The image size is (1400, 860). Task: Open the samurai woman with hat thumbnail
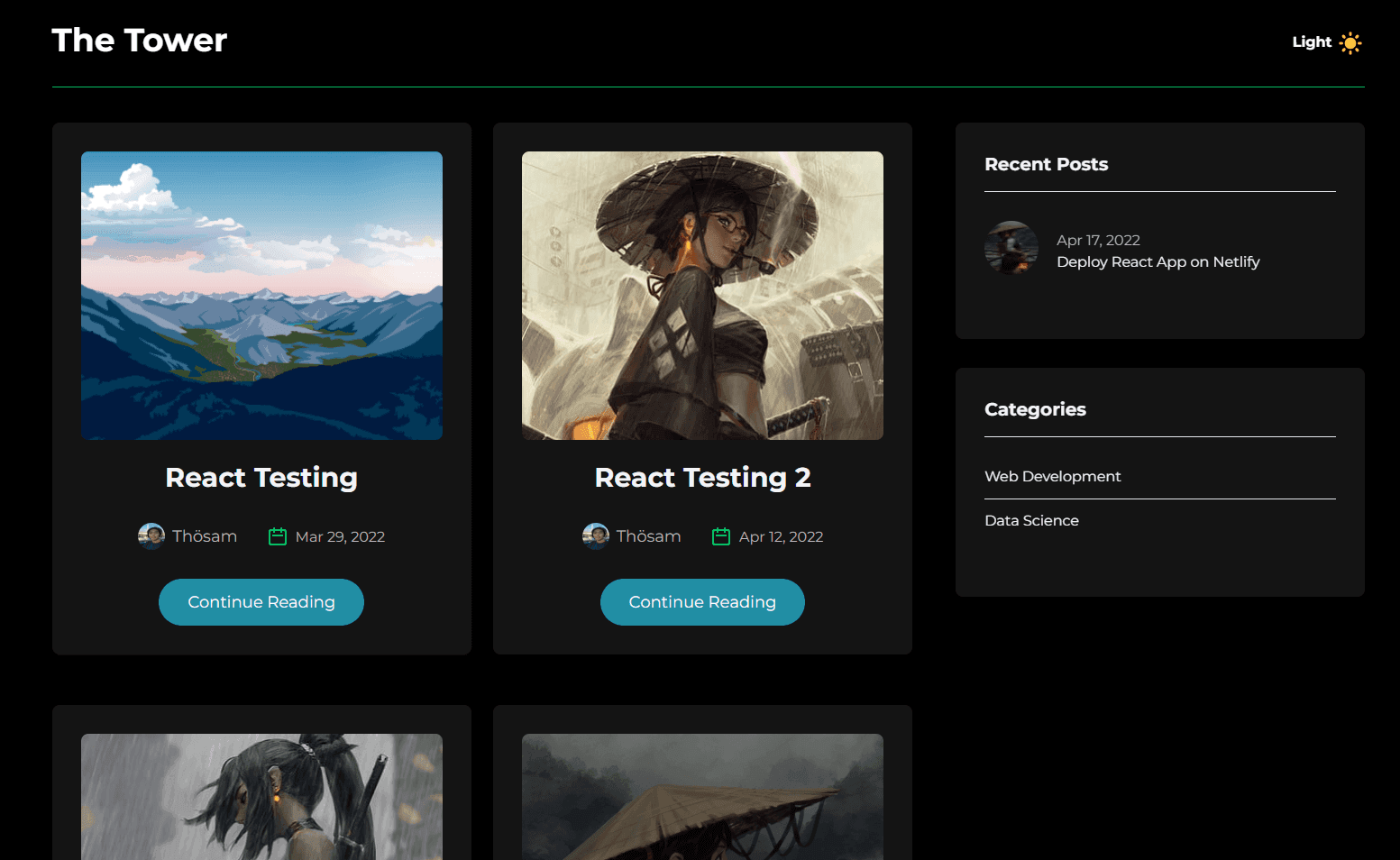coord(702,296)
